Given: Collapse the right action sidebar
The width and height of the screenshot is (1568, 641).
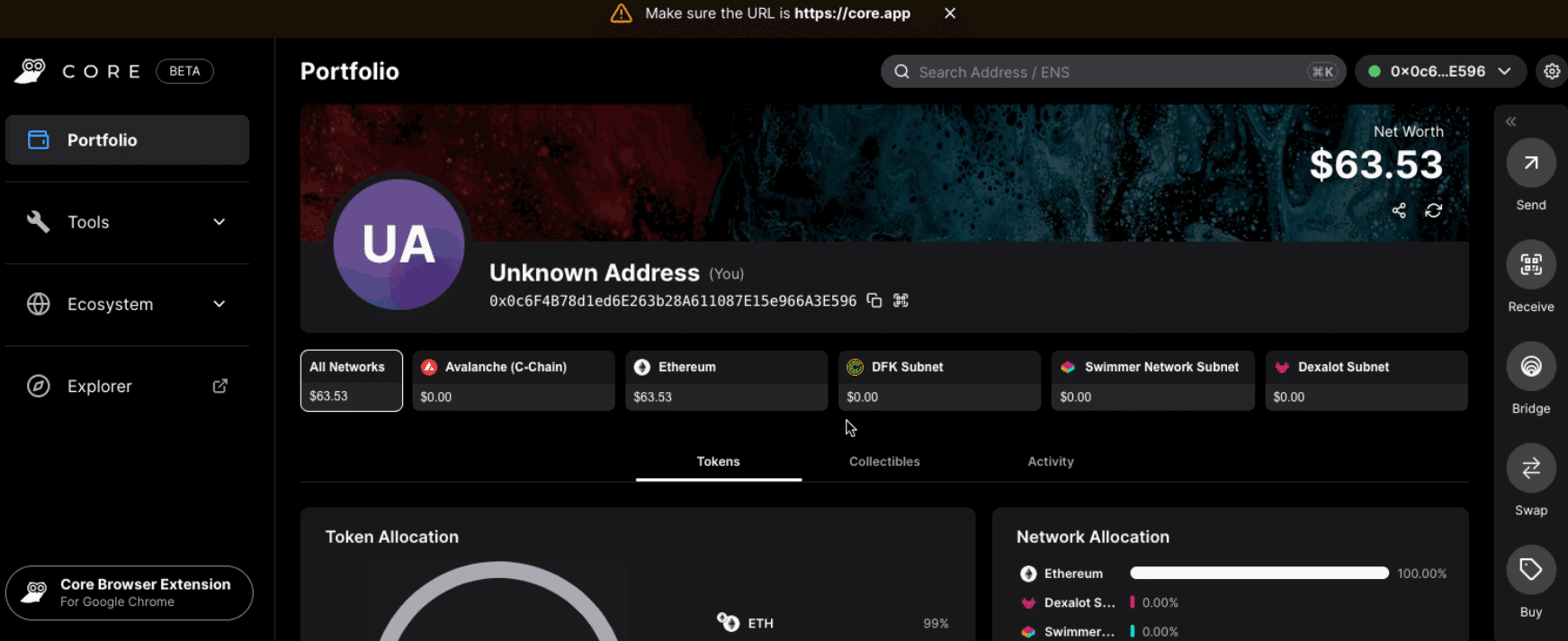Looking at the screenshot, I should tap(1511, 121).
